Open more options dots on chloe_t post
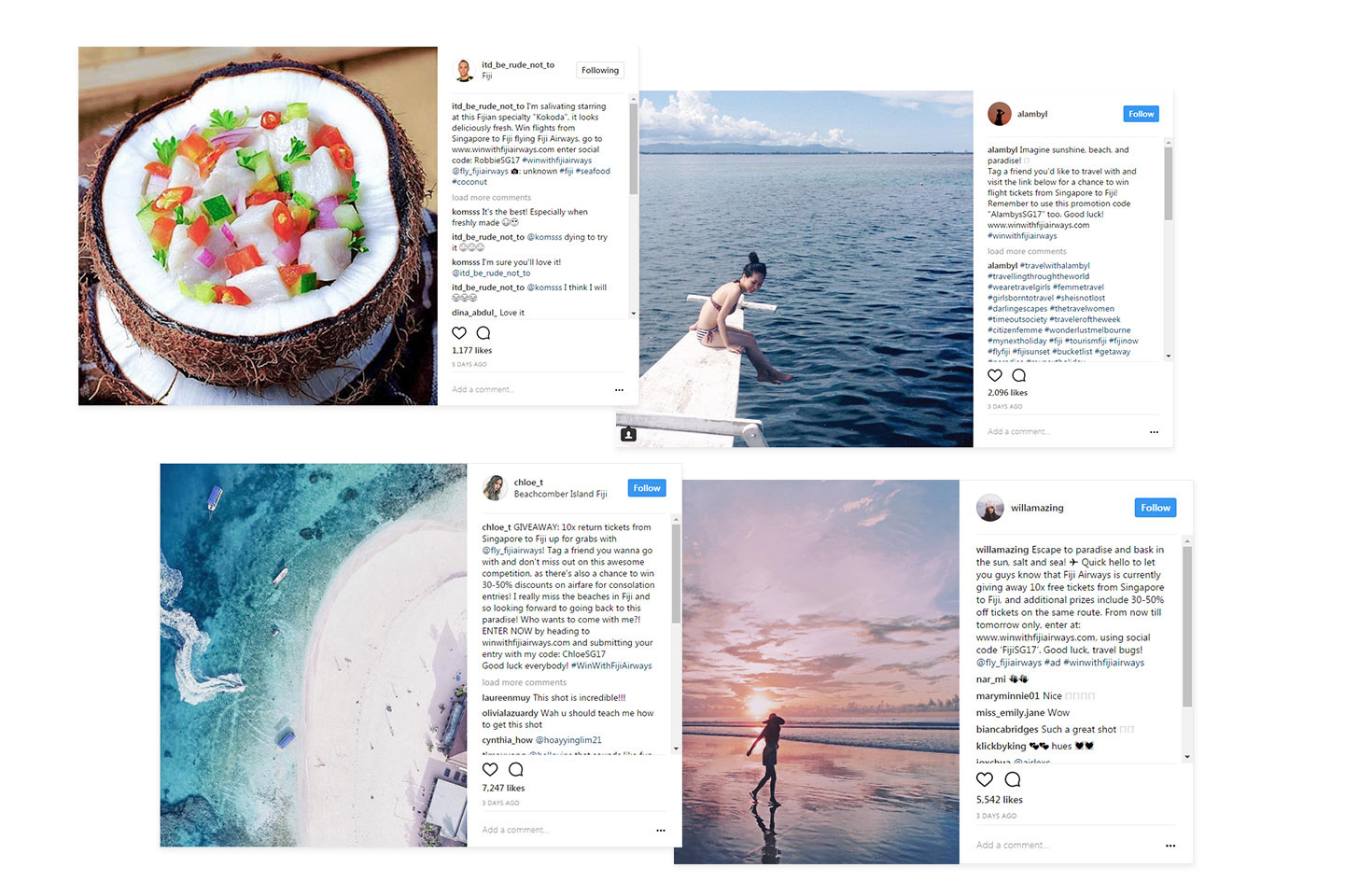This screenshot has width=1345, height=896. (x=661, y=830)
